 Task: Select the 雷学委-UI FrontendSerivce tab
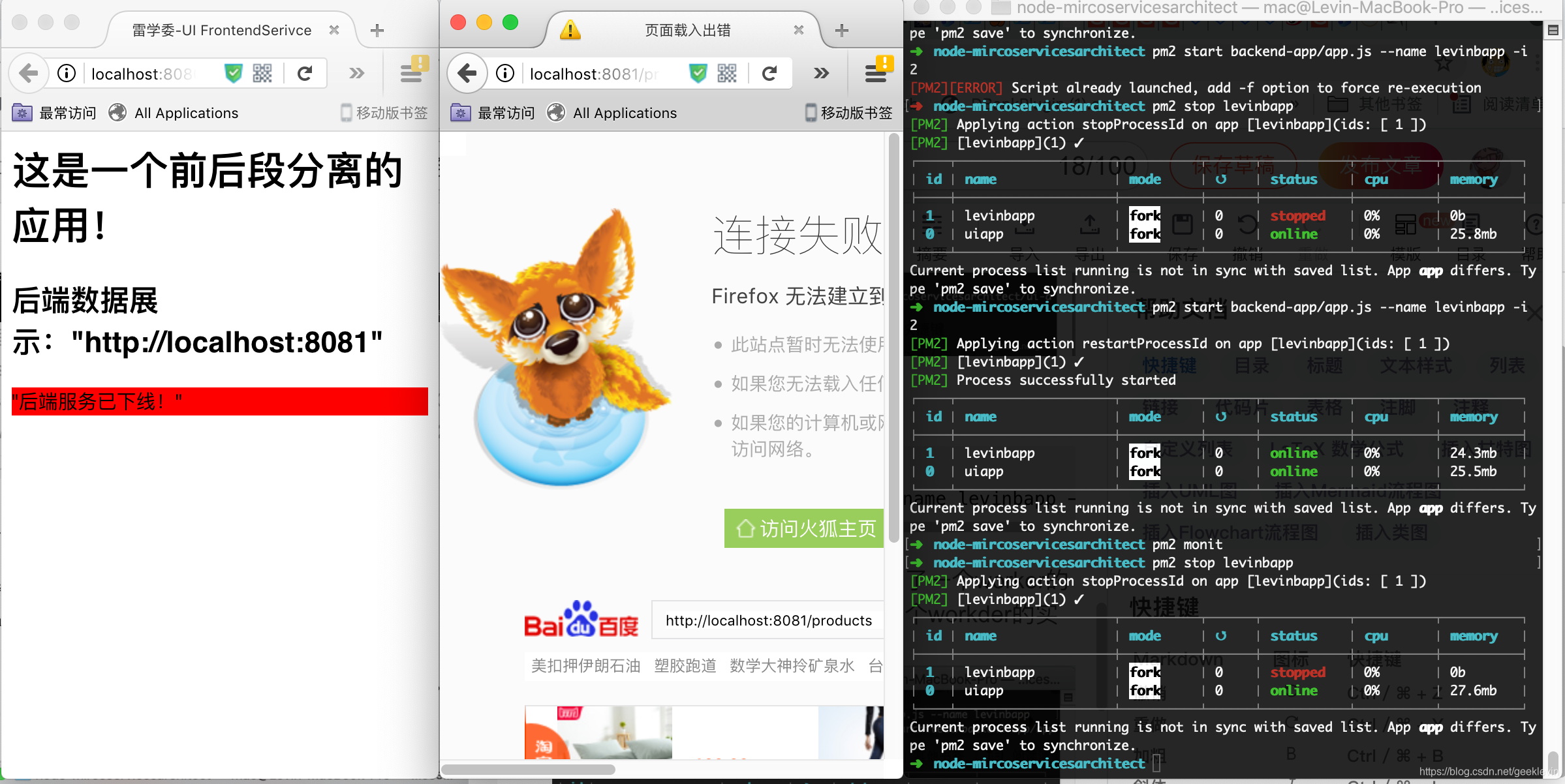[222, 30]
